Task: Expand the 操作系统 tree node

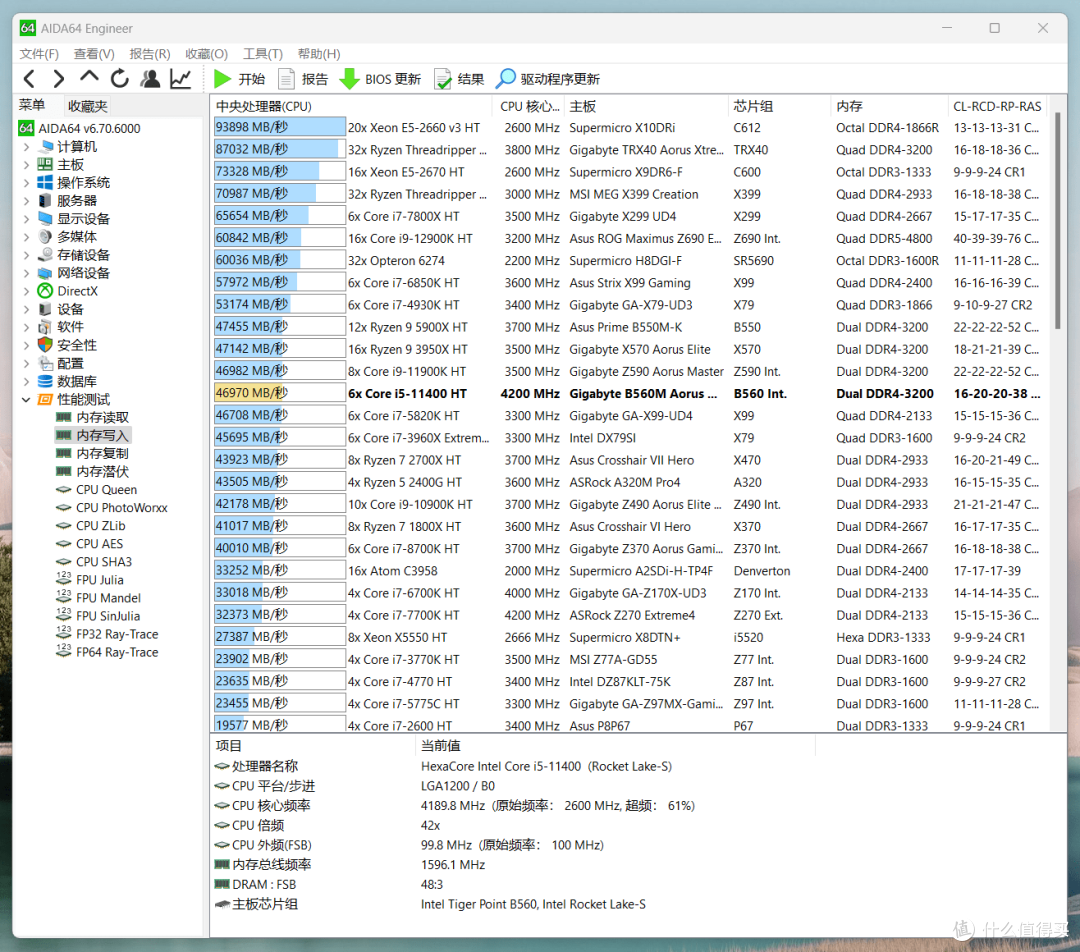Action: (26, 183)
